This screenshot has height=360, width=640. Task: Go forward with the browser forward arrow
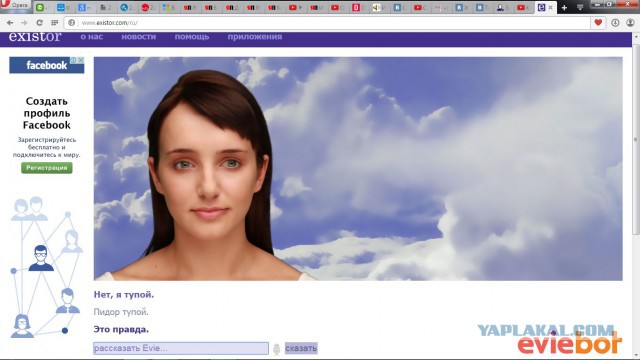[x=24, y=23]
